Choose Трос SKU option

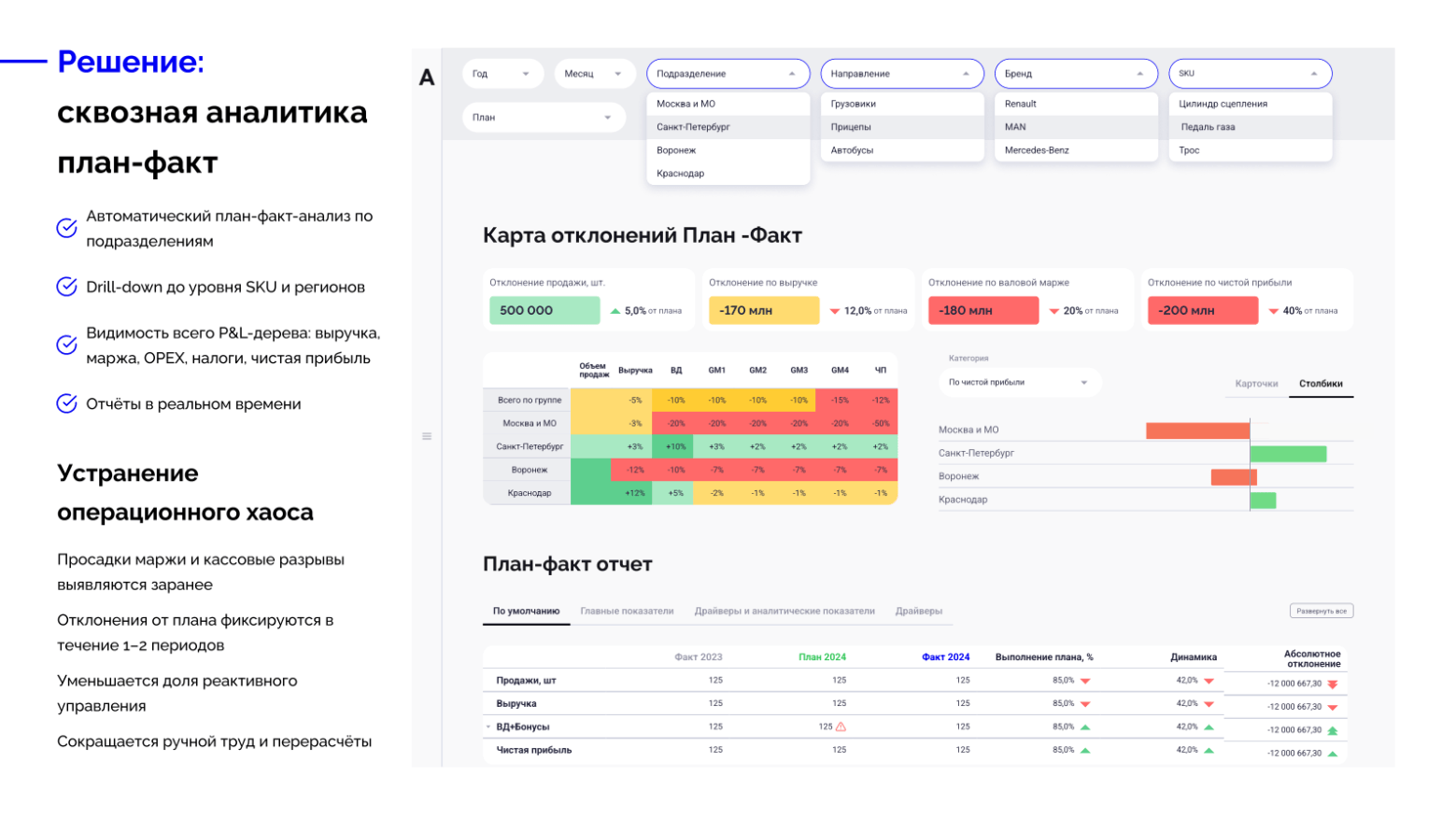pos(1251,150)
